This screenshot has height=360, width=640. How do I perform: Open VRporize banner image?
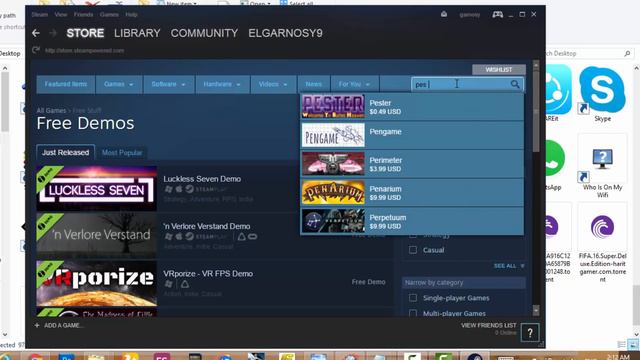pyautogui.click(x=97, y=283)
